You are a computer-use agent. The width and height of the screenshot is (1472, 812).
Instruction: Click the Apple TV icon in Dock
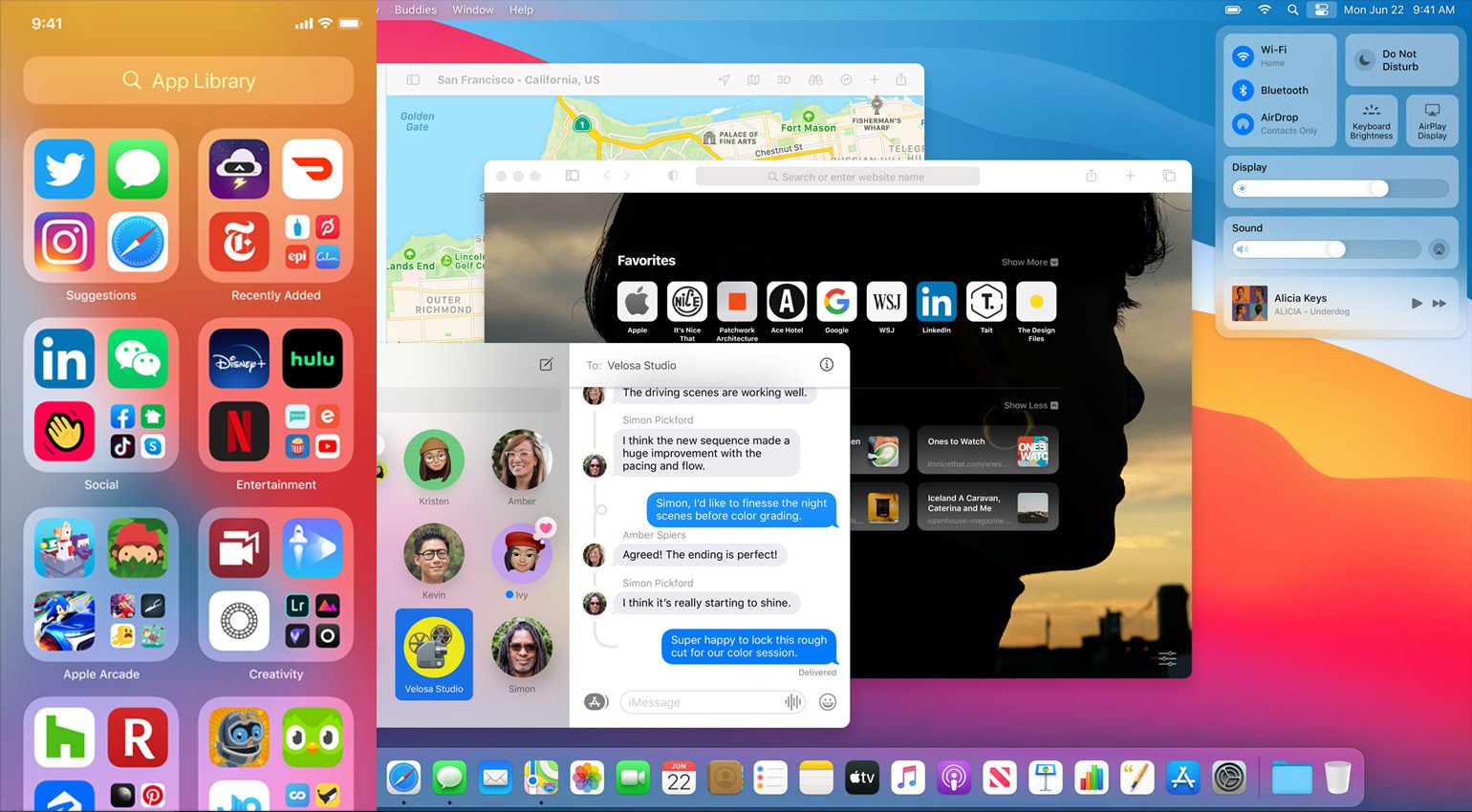(x=861, y=778)
